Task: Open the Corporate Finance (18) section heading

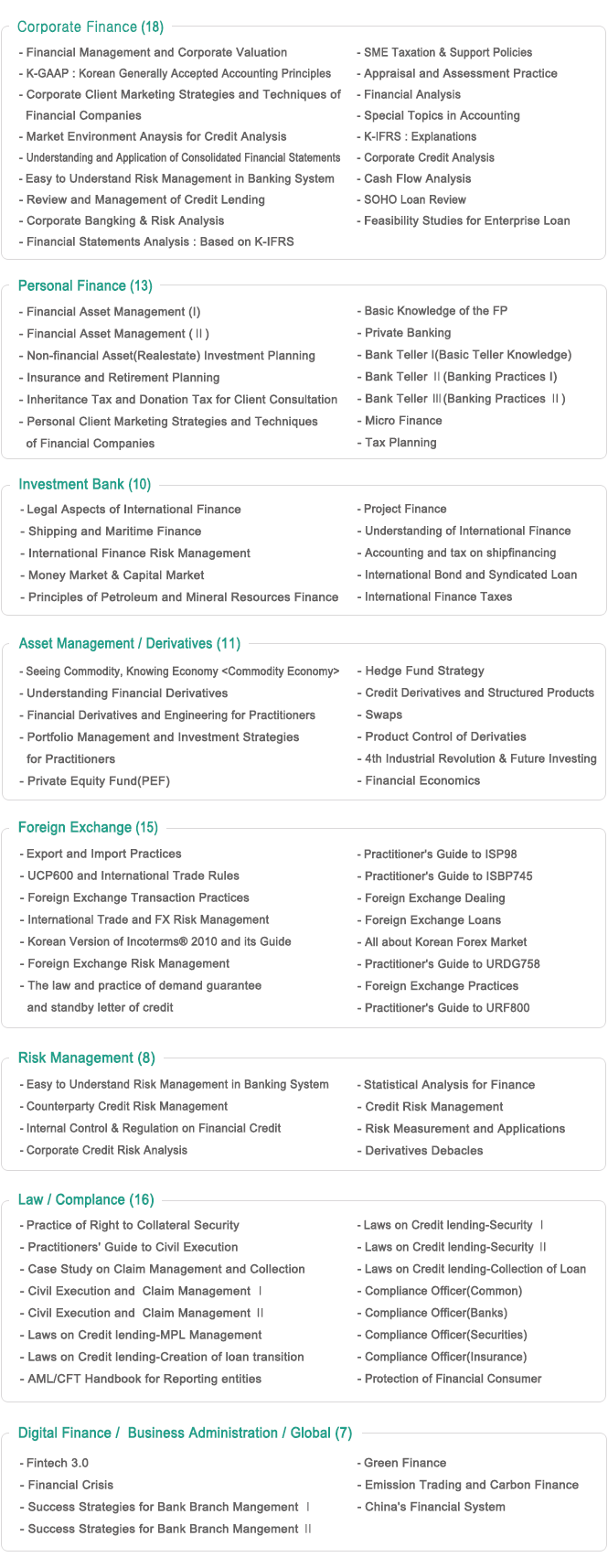Action: [x=90, y=27]
